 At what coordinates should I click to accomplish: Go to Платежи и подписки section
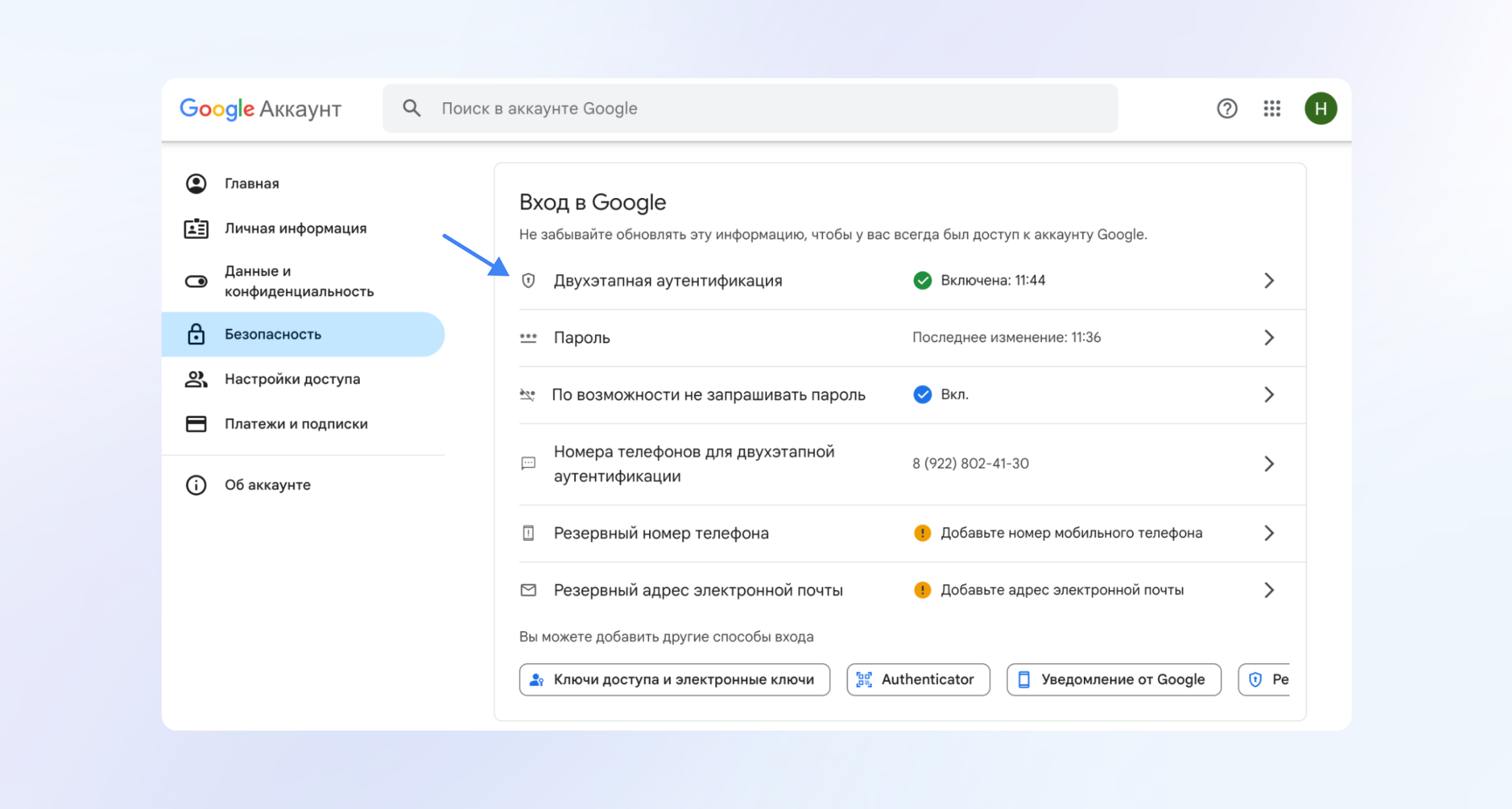coord(296,424)
